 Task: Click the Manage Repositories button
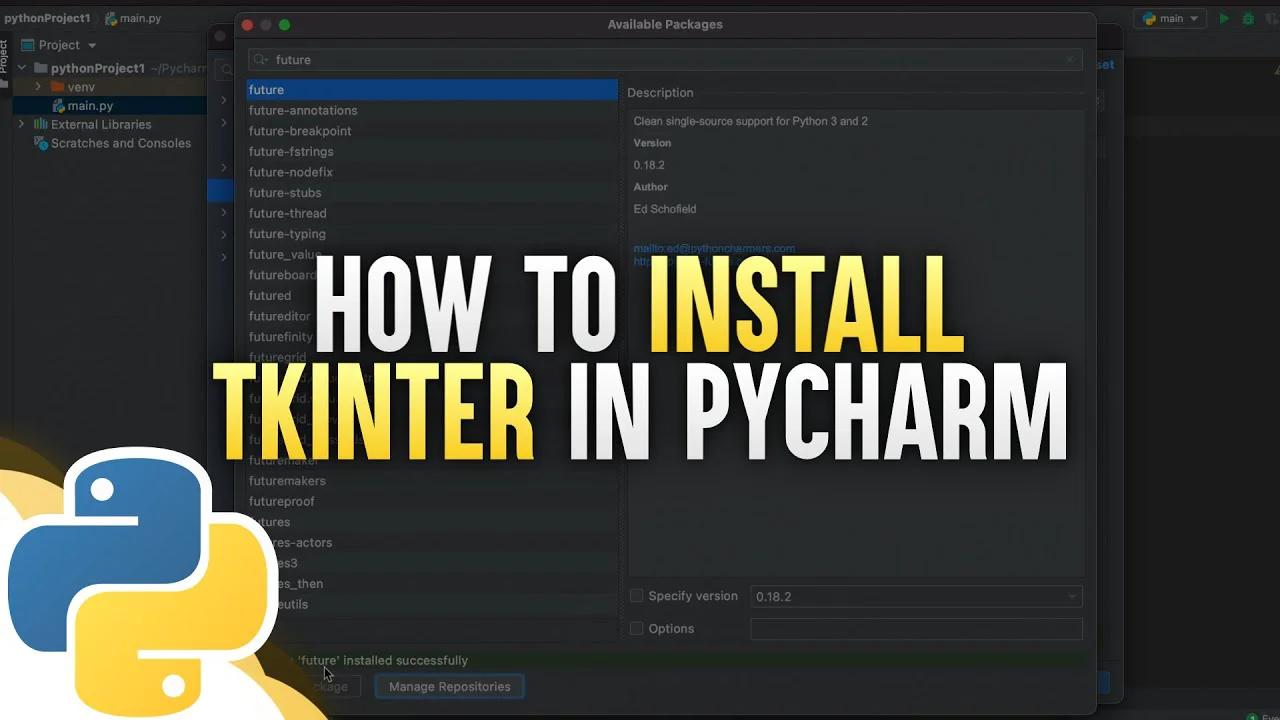pyautogui.click(x=449, y=686)
